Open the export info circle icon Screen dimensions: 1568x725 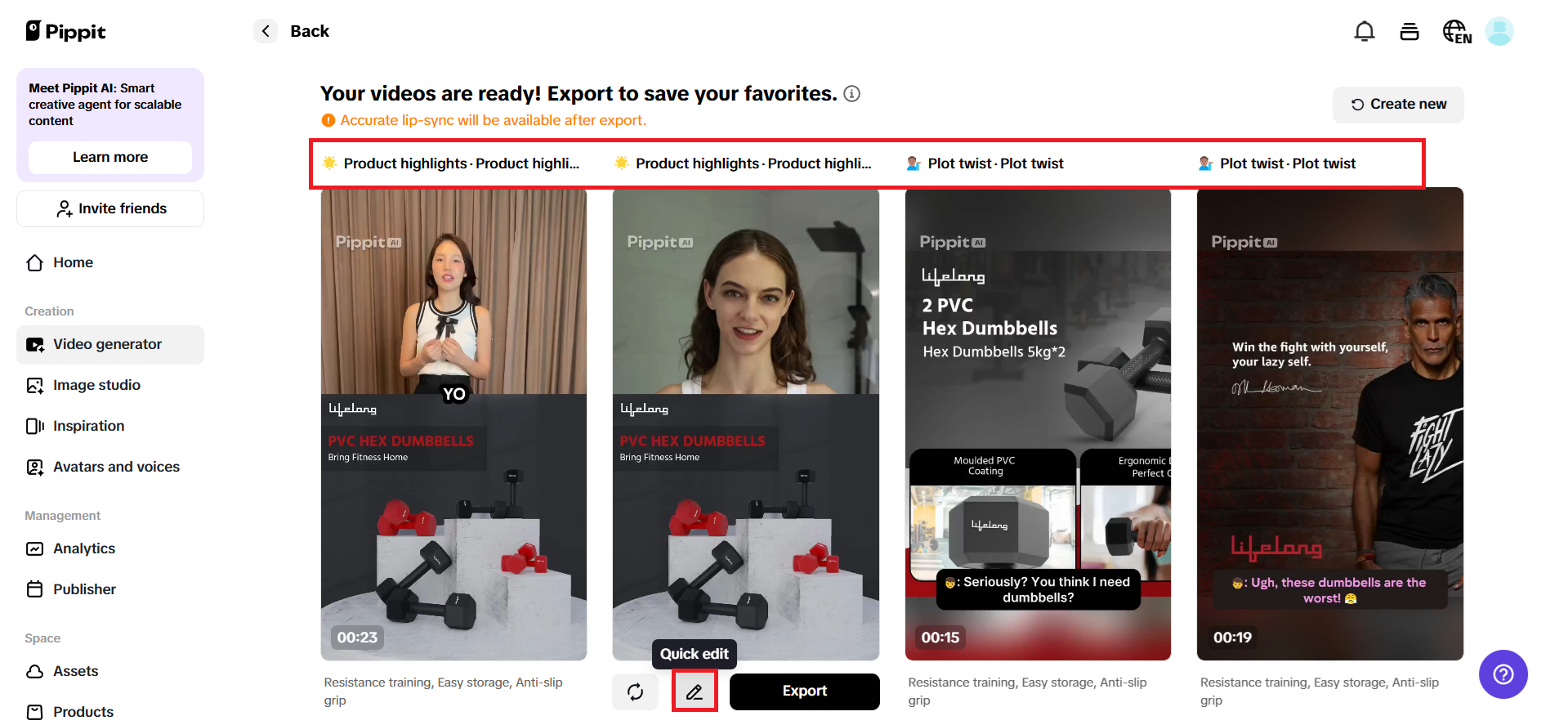tap(851, 94)
